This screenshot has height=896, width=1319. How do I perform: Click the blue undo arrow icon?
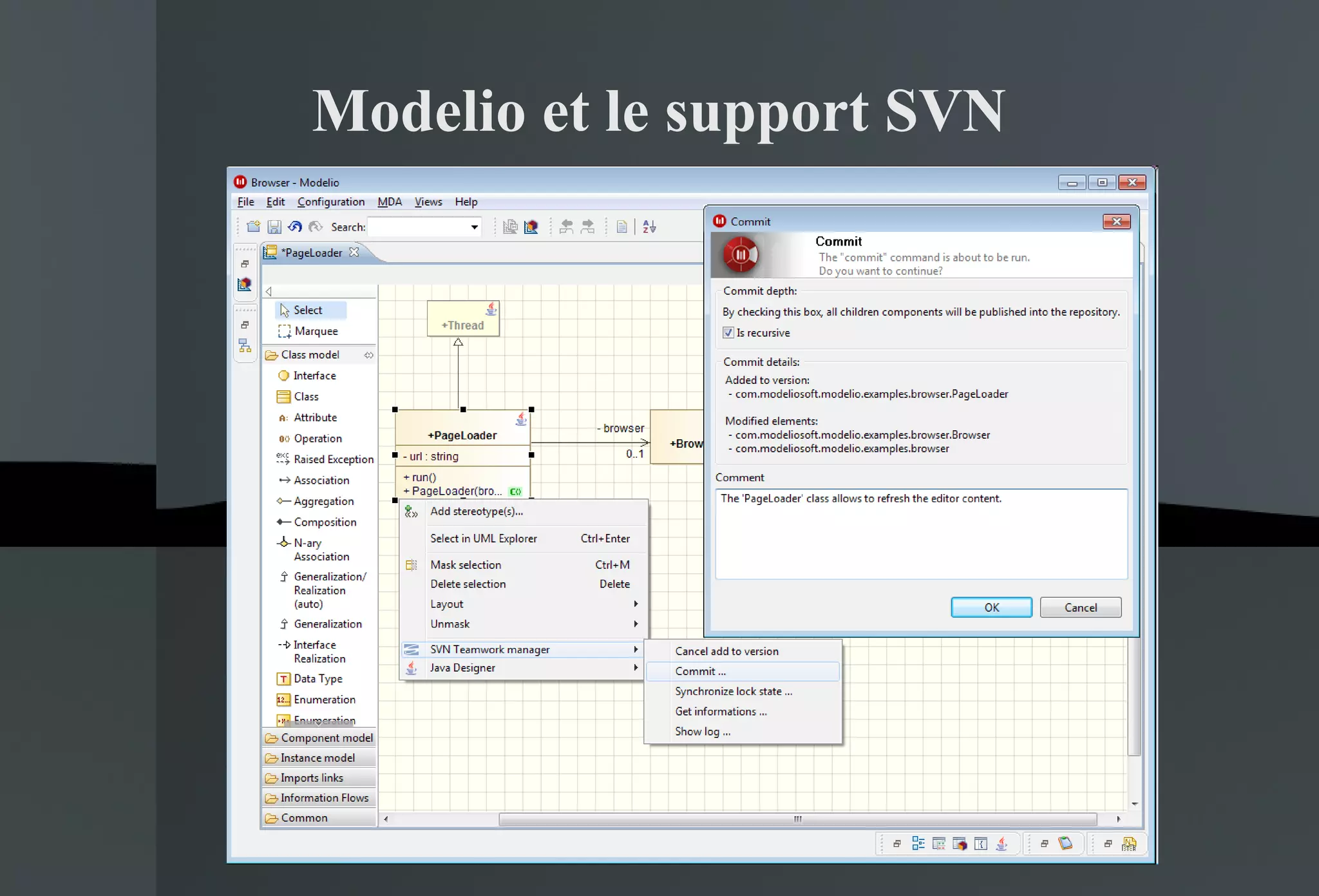click(295, 227)
